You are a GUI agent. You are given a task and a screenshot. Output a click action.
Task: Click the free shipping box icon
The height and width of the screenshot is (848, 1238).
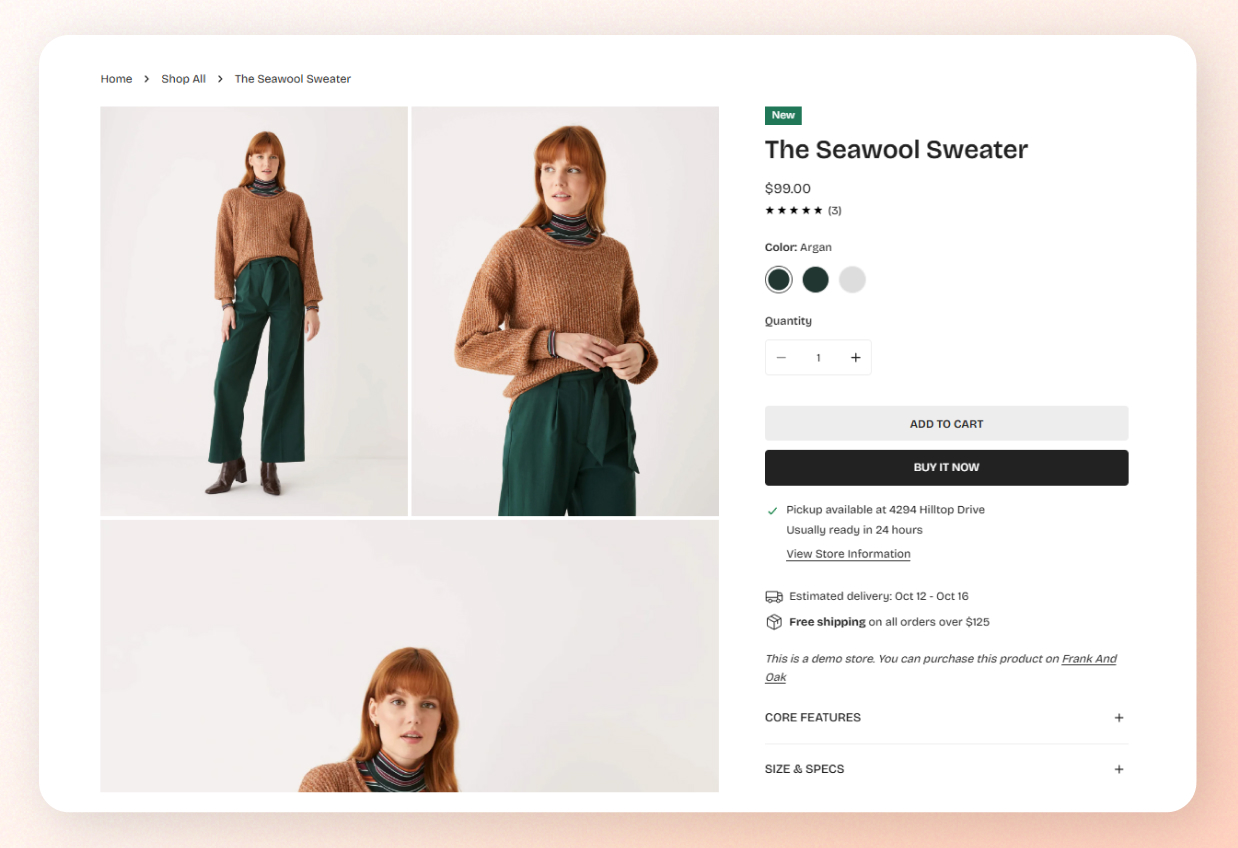[774, 622]
